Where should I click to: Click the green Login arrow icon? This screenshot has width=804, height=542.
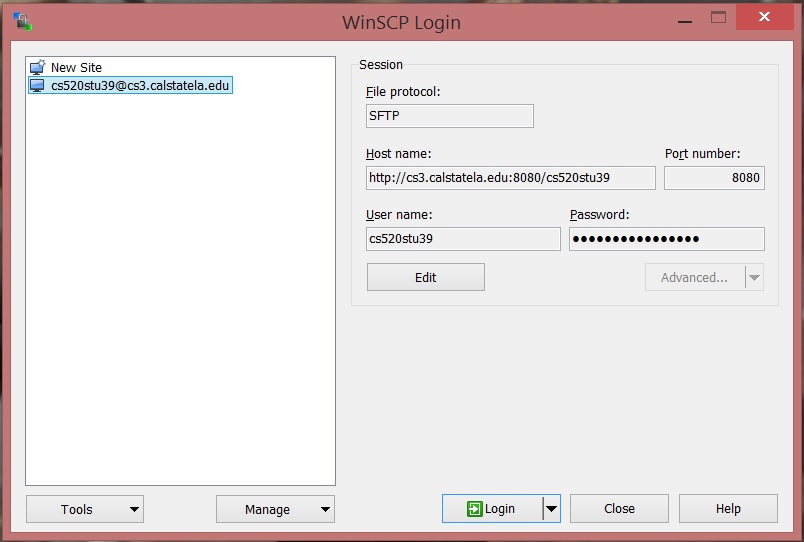474,509
